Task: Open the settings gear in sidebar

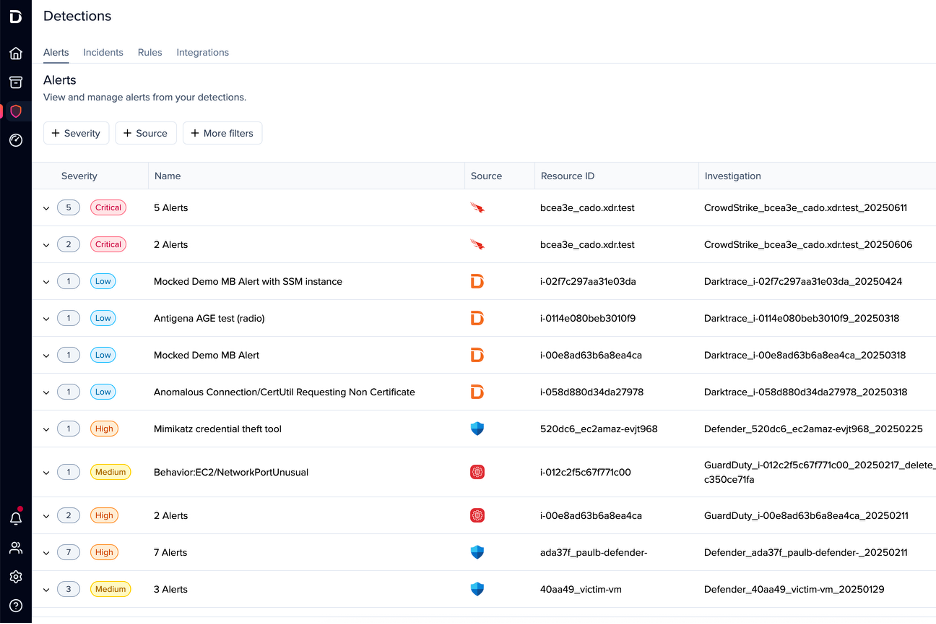Action: [15, 576]
